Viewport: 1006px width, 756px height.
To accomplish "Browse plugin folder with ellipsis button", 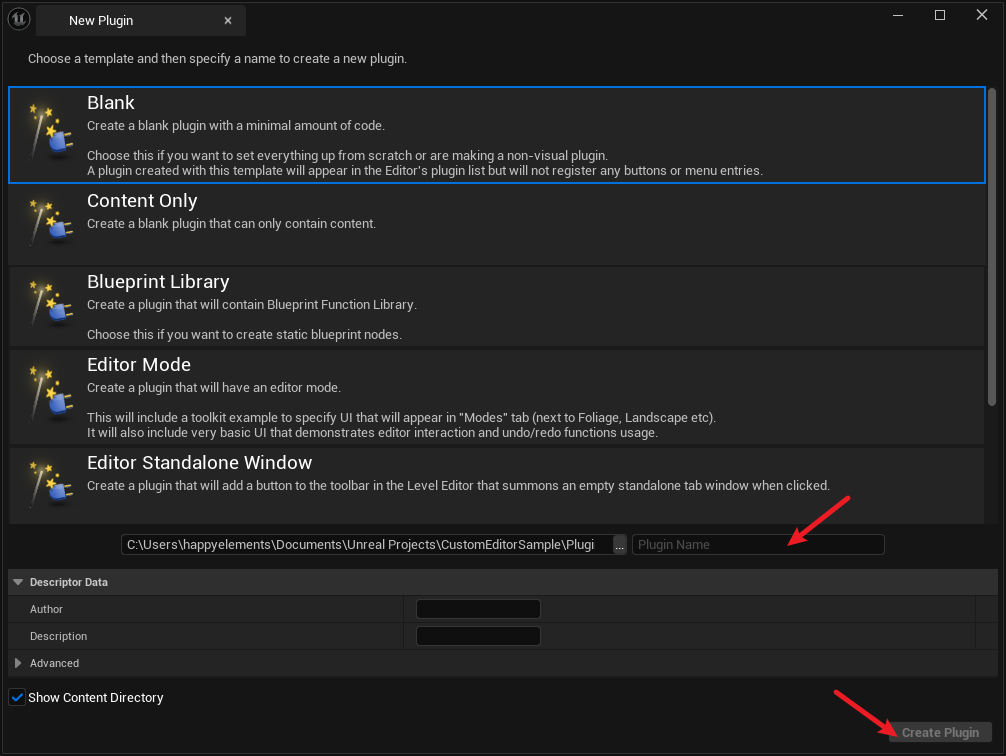I will 620,545.
